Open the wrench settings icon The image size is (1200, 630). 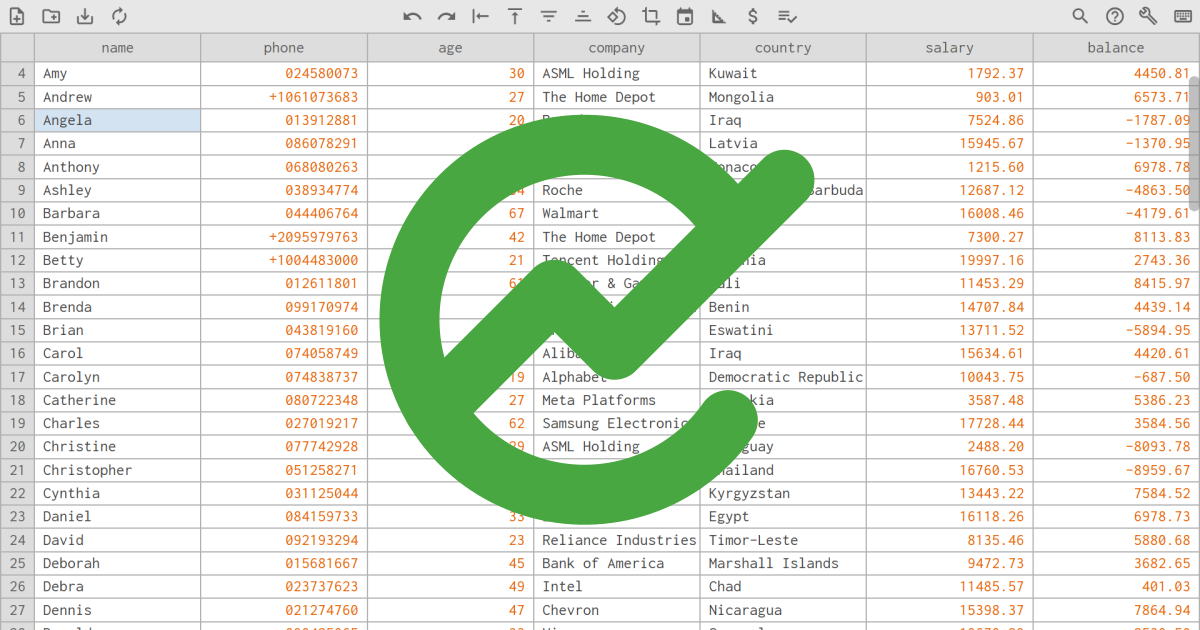(1148, 16)
